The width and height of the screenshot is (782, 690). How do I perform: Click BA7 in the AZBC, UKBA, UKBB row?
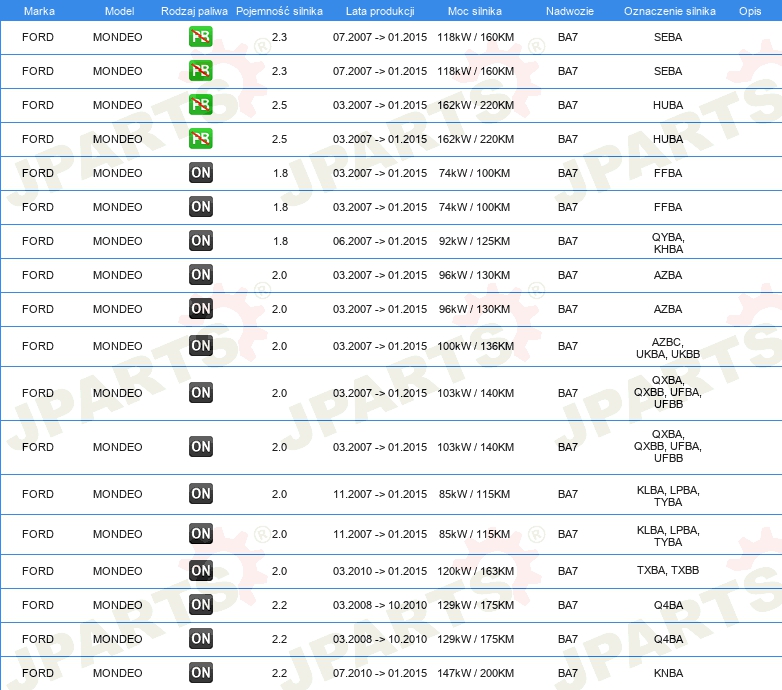pos(568,346)
